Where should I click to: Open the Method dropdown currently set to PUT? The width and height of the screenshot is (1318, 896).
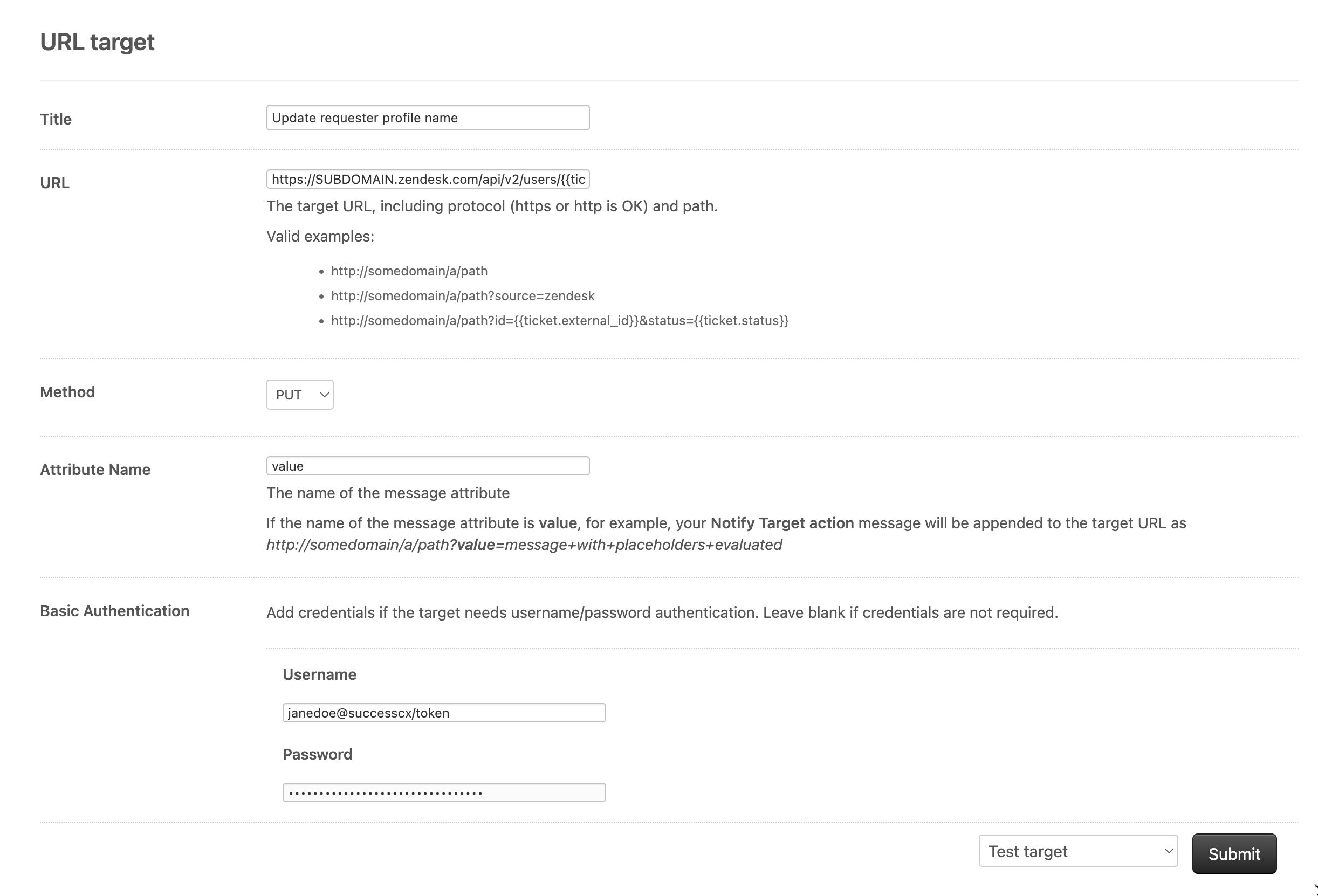(x=299, y=394)
